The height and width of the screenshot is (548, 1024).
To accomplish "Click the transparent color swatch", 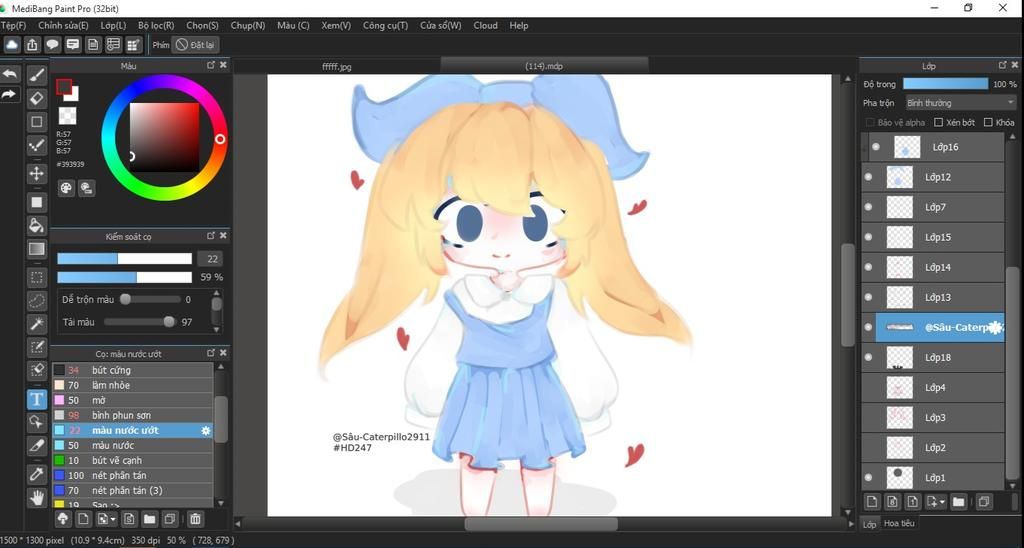I will pos(67,116).
